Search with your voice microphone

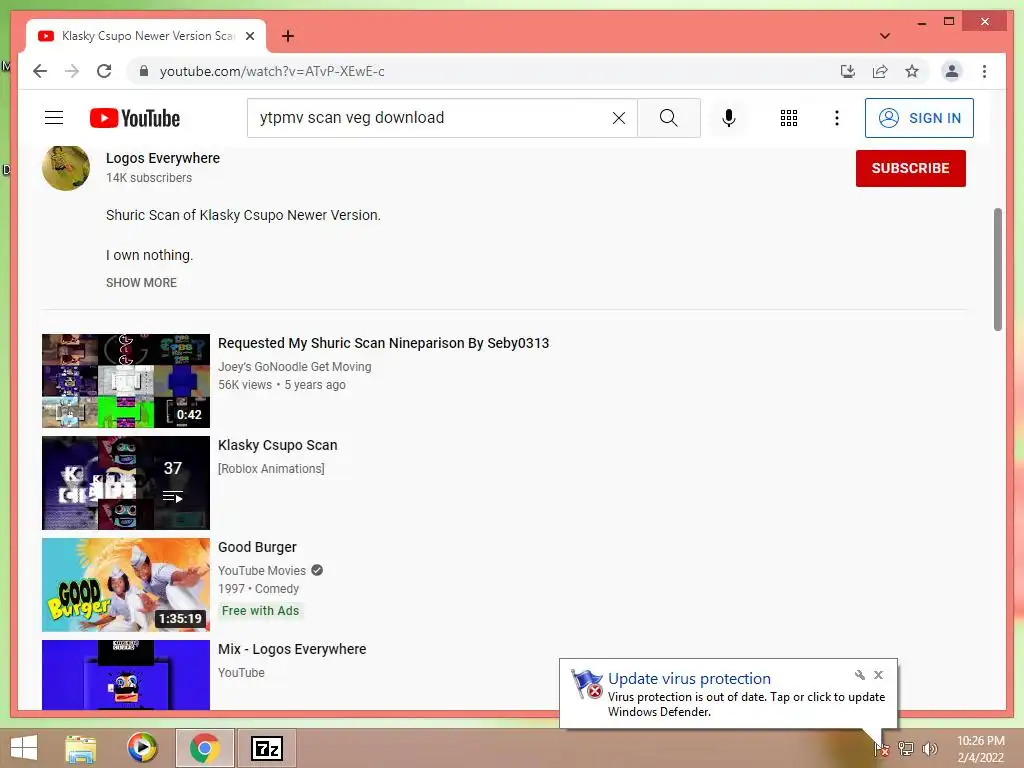[x=729, y=118]
